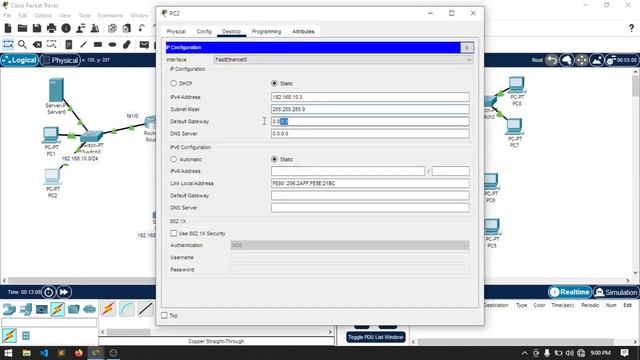Switch to the Config tab in PC2
The height and width of the screenshot is (360, 640).
204,31
